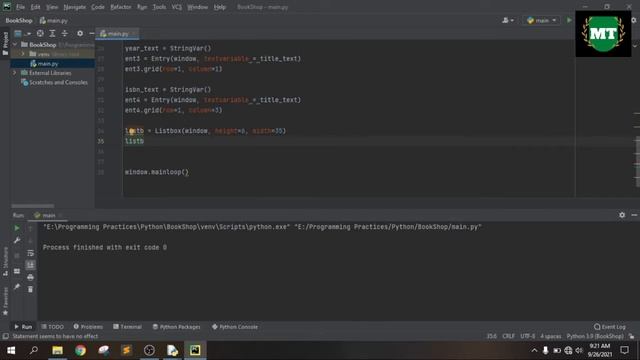The image size is (640, 360).
Task: Open the VCS menu
Action: (176, 7)
